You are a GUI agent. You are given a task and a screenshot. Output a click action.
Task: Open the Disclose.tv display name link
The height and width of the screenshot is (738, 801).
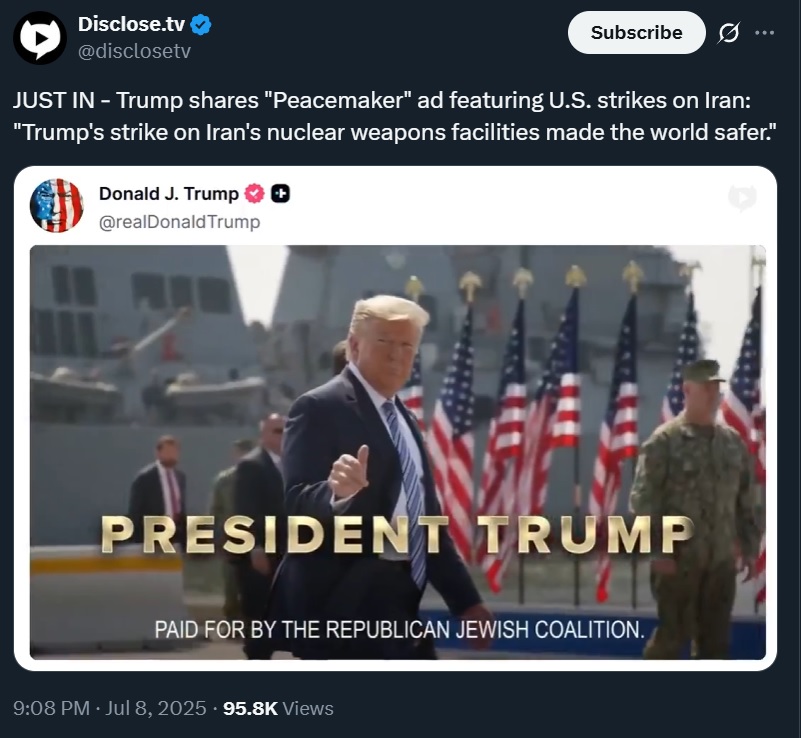pyautogui.click(x=131, y=24)
